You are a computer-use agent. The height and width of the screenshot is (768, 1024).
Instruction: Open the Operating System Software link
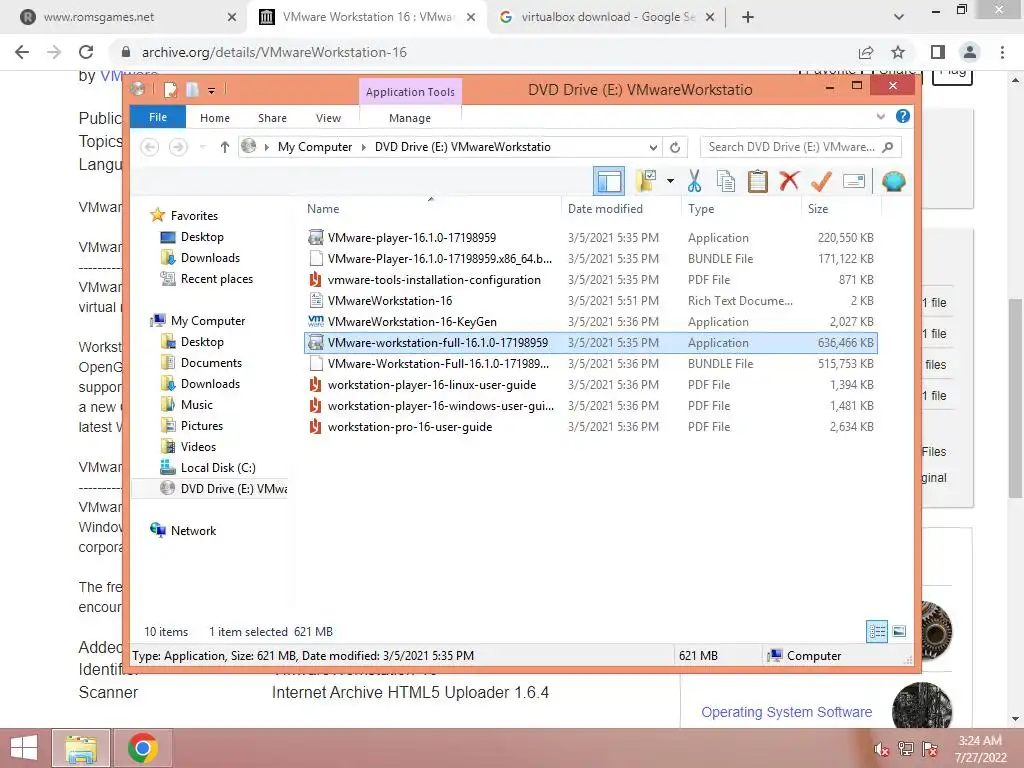pos(786,712)
